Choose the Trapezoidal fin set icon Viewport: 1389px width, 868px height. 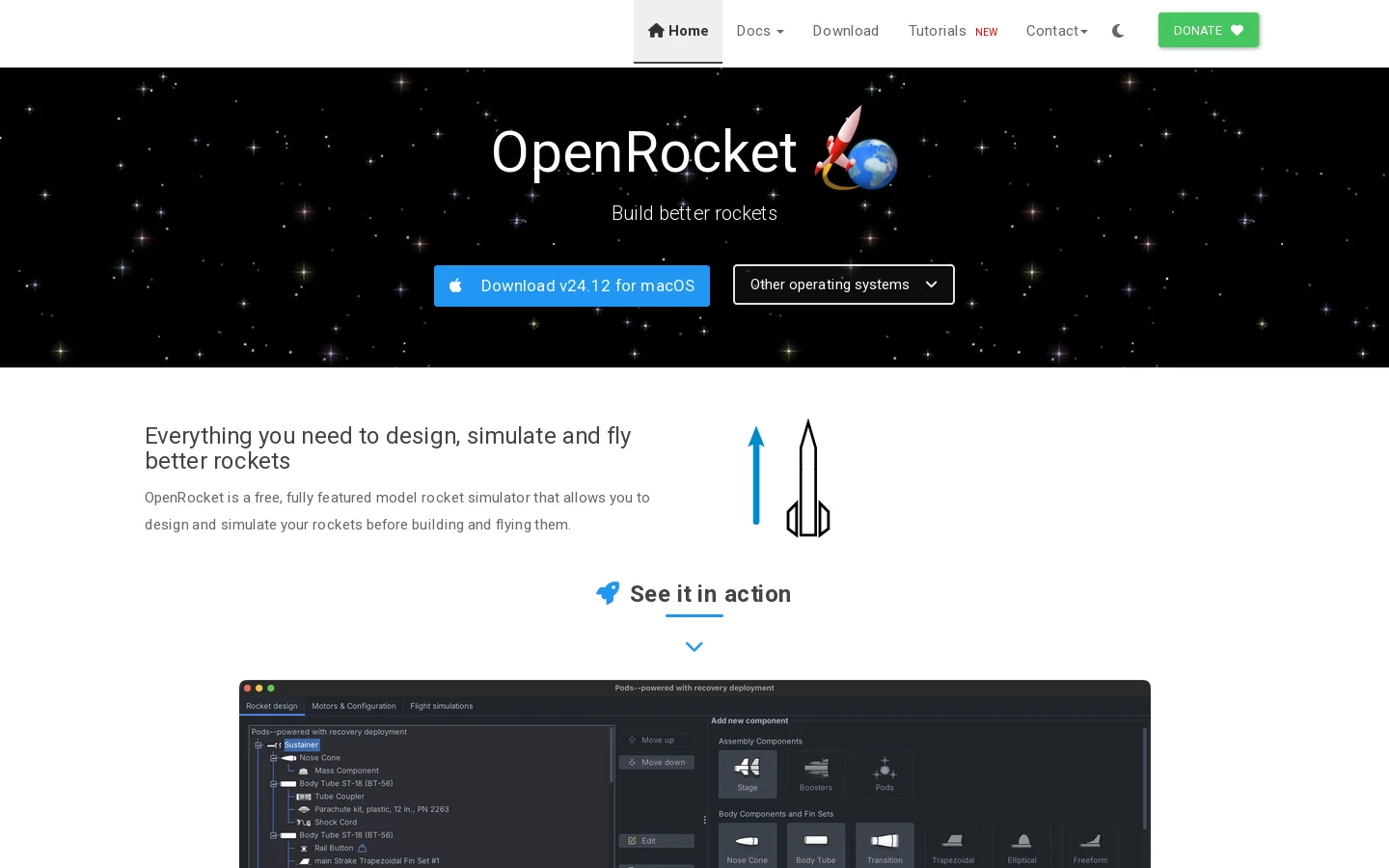pos(953,846)
